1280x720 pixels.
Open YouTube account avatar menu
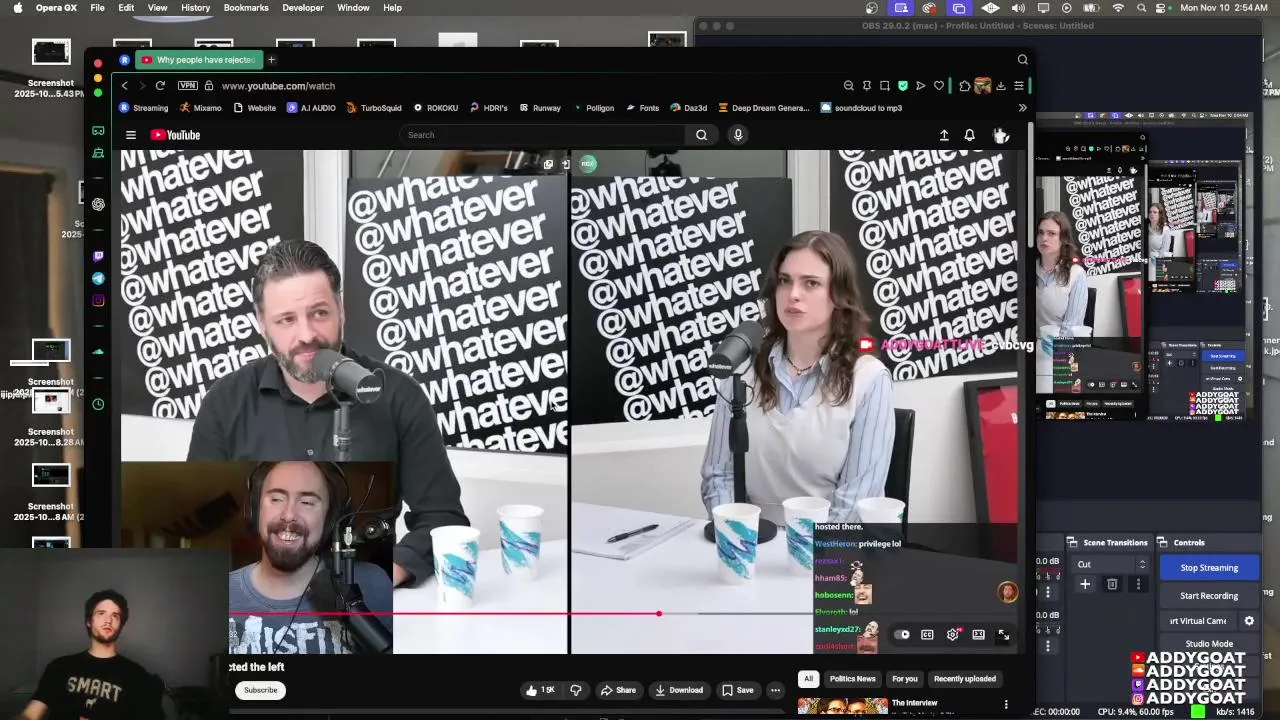(x=1000, y=135)
